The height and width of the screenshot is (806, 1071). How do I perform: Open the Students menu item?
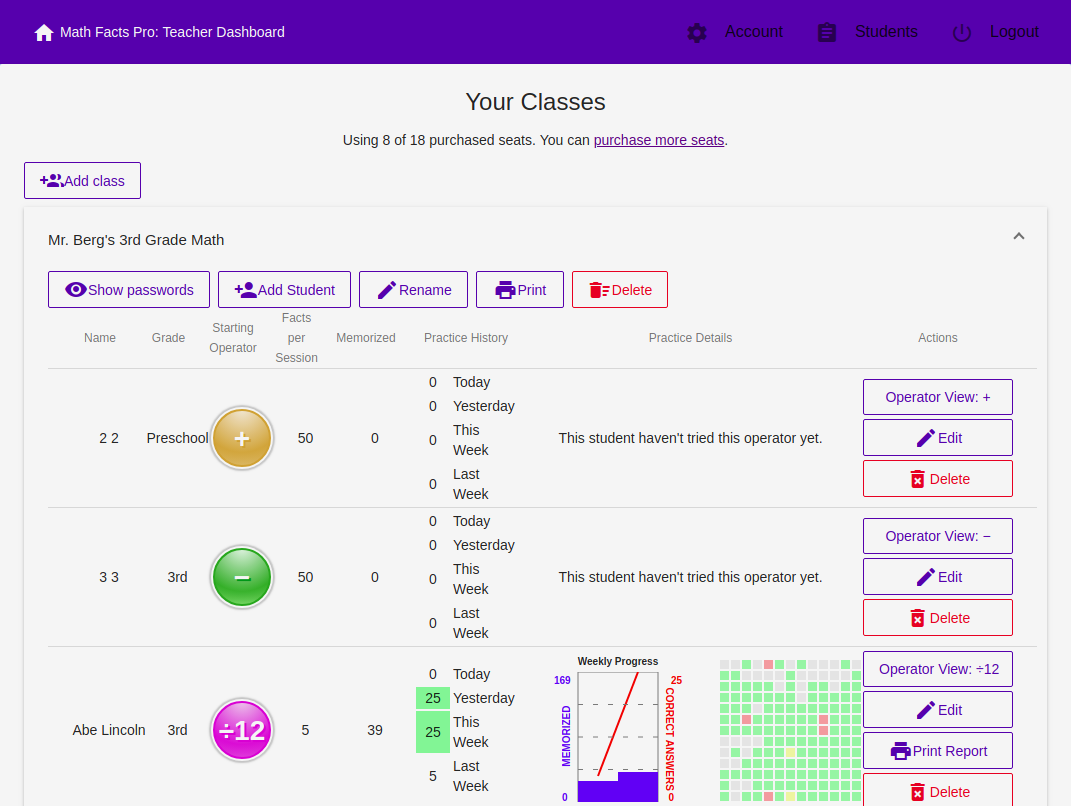tap(886, 32)
